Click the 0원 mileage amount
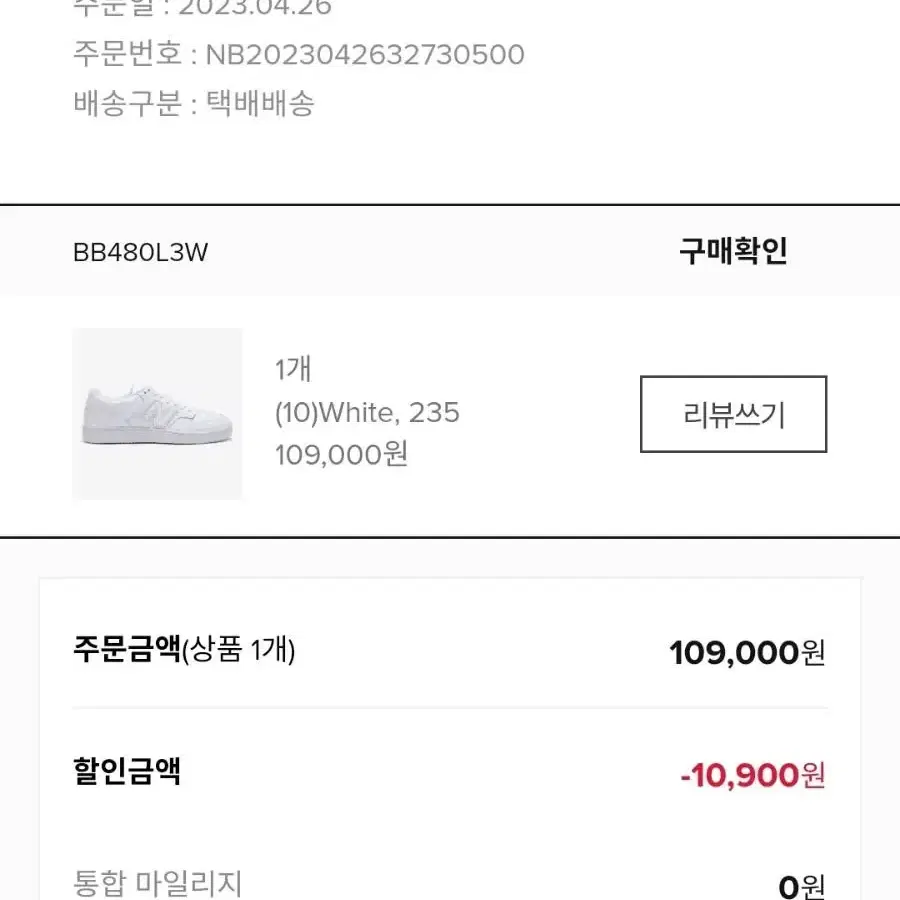The image size is (900, 900). (802, 886)
